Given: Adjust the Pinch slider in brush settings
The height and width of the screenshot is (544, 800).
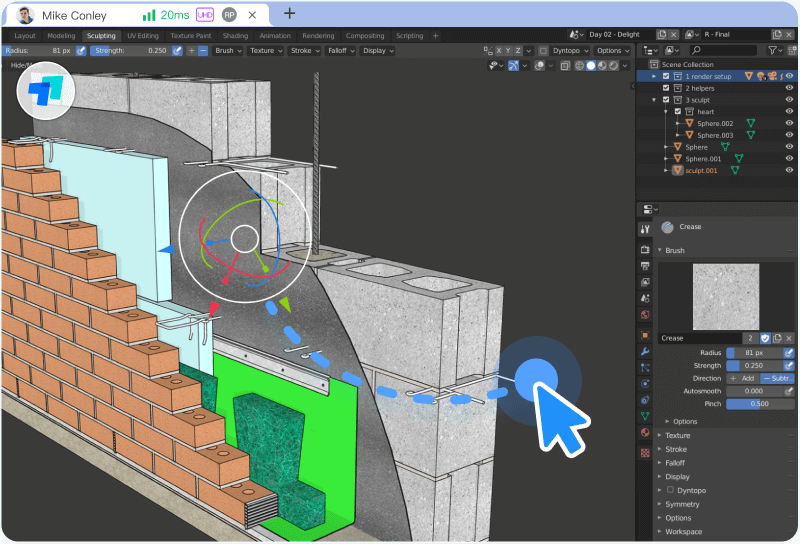Looking at the screenshot, I should coord(760,404).
